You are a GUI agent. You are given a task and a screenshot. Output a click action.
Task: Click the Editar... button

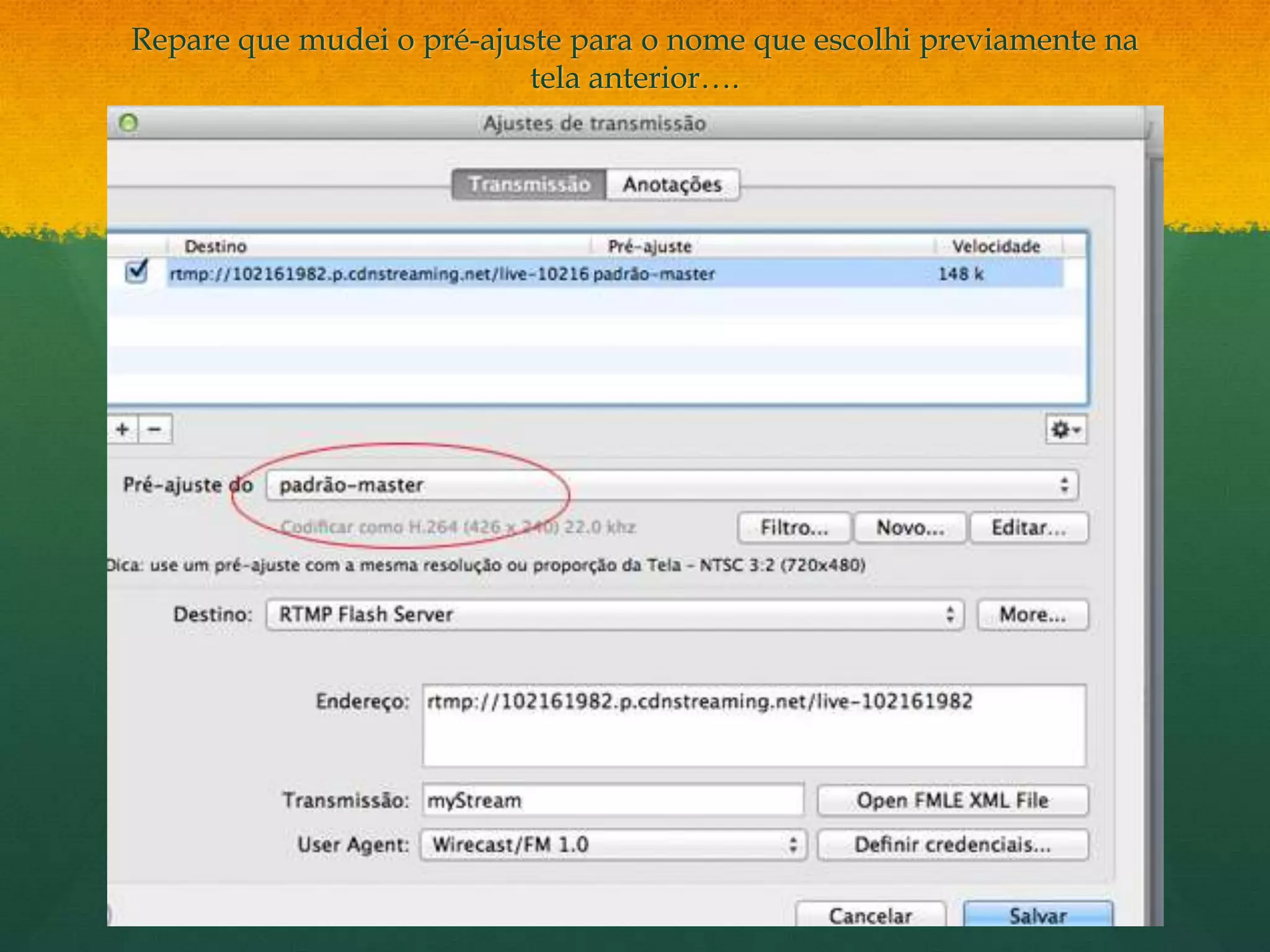[1029, 528]
